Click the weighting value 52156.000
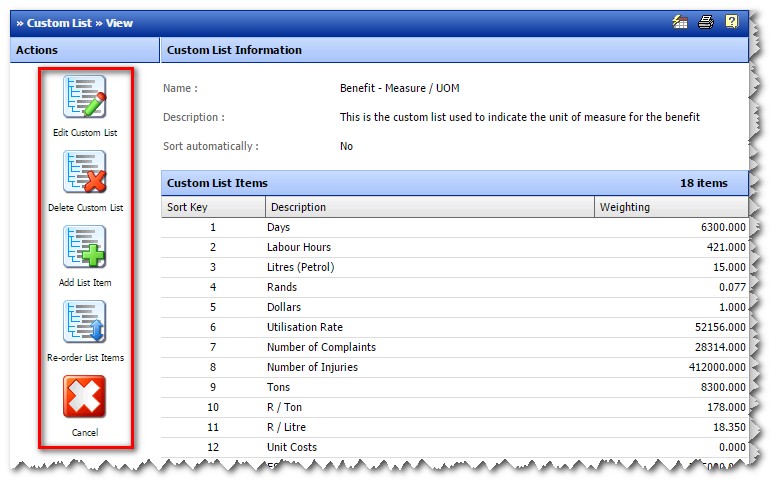The width and height of the screenshot is (777, 487). [x=720, y=327]
